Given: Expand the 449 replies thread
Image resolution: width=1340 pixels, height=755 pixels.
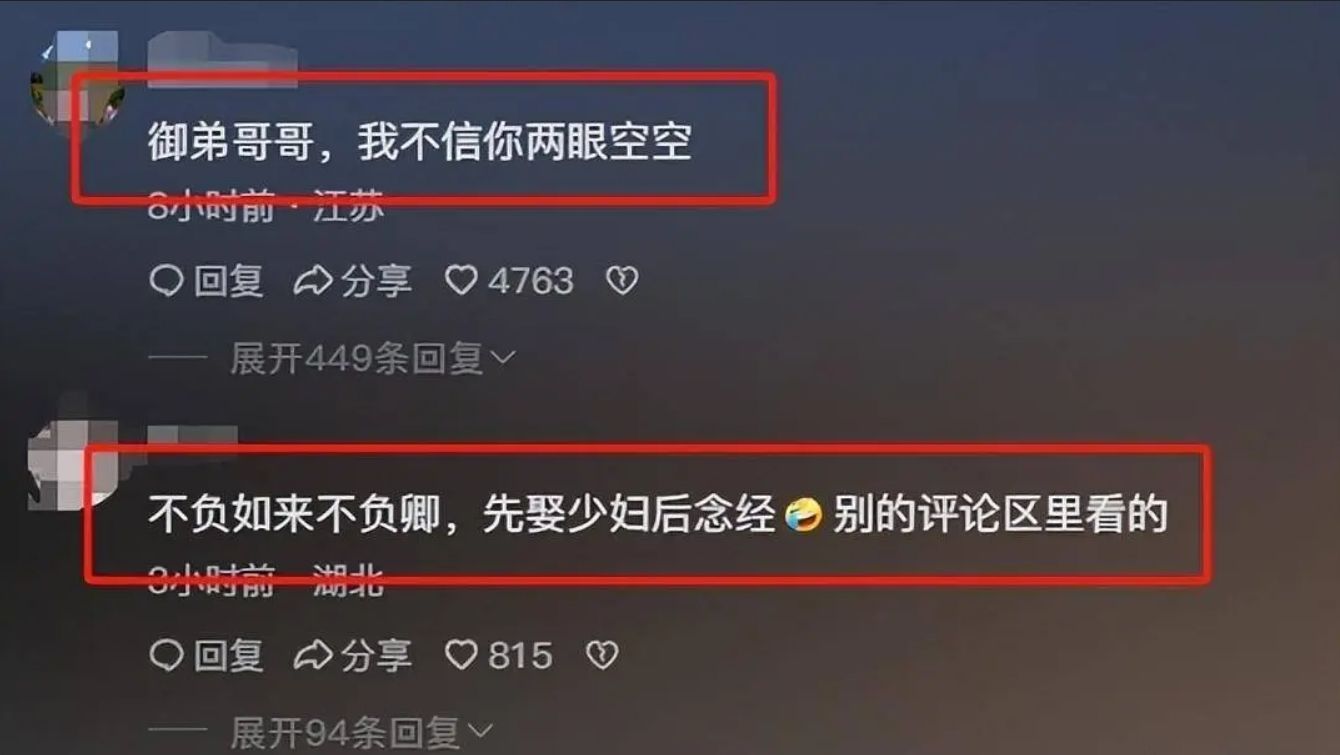Looking at the screenshot, I should pyautogui.click(x=372, y=358).
